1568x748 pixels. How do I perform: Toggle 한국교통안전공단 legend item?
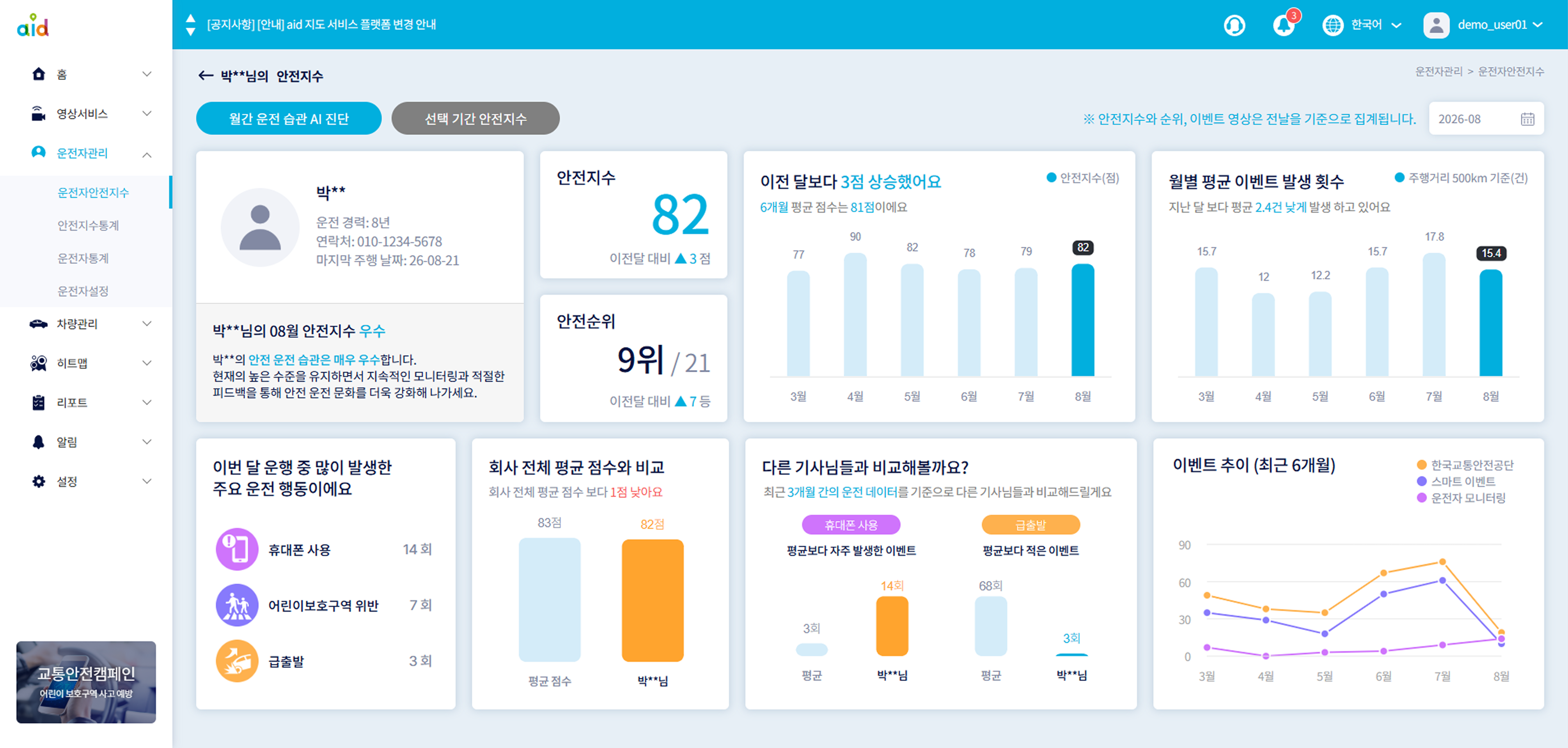(x=1466, y=465)
